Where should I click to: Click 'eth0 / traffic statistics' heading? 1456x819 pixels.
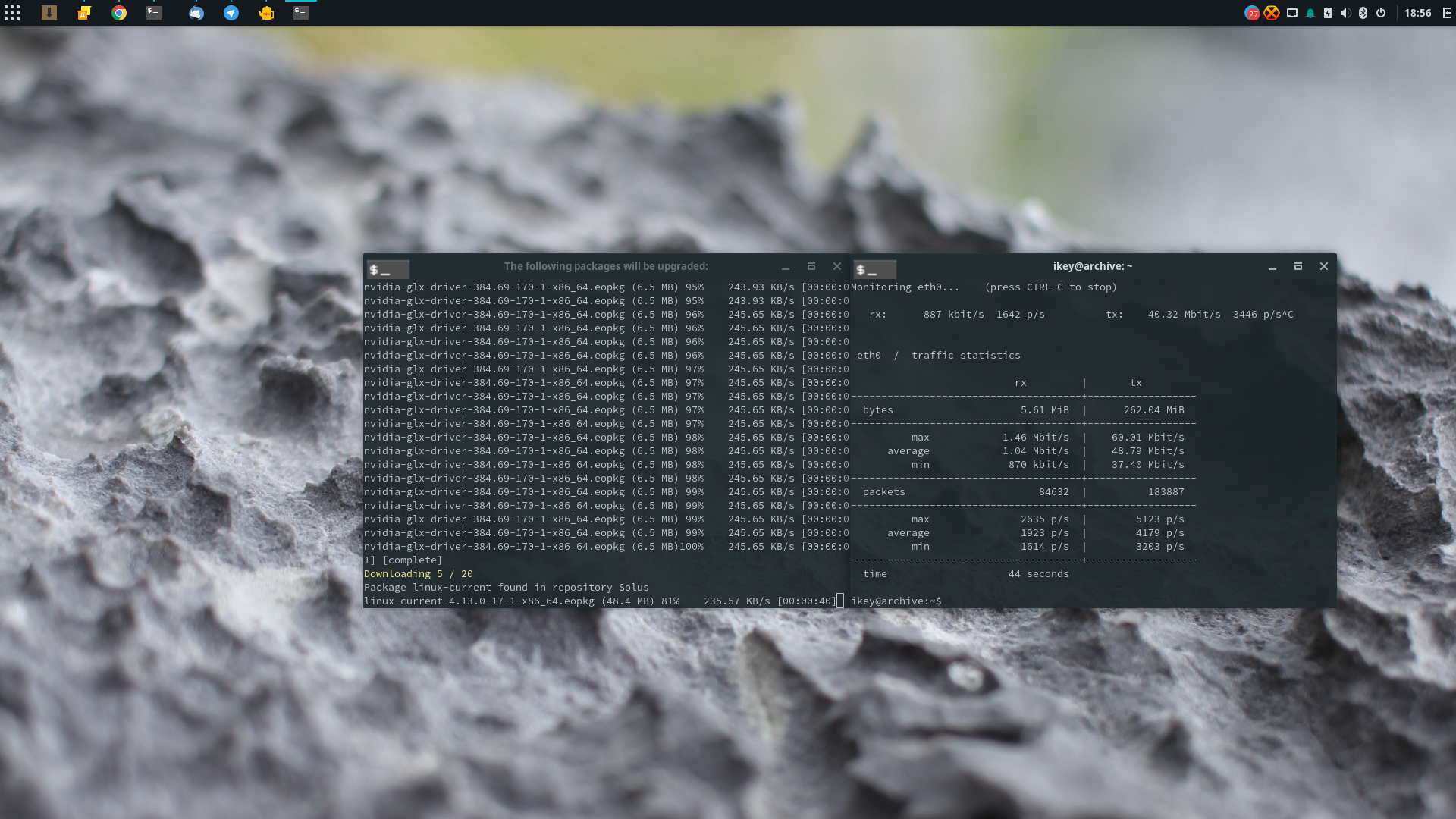pos(939,356)
